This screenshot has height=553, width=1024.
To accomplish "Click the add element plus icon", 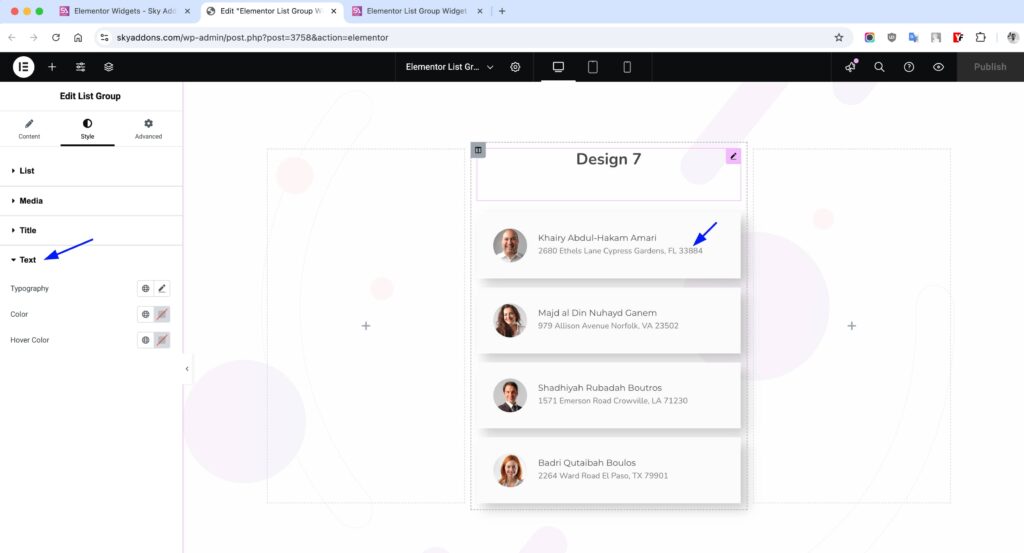I will 52,67.
